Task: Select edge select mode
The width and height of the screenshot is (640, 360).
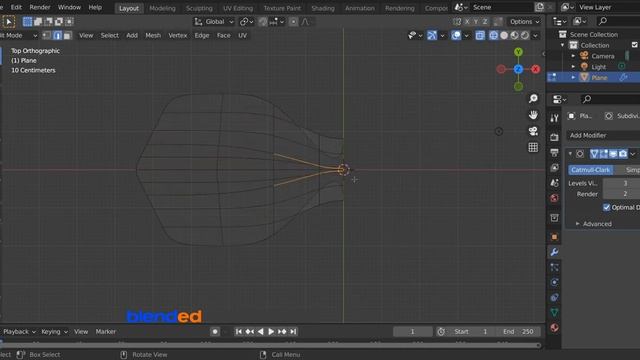Action: (57, 36)
